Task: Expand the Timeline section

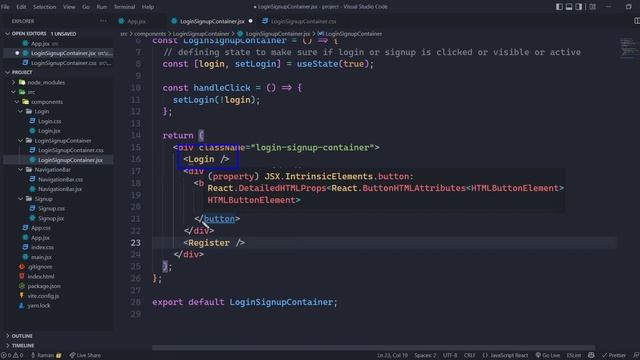Action: tap(22, 346)
